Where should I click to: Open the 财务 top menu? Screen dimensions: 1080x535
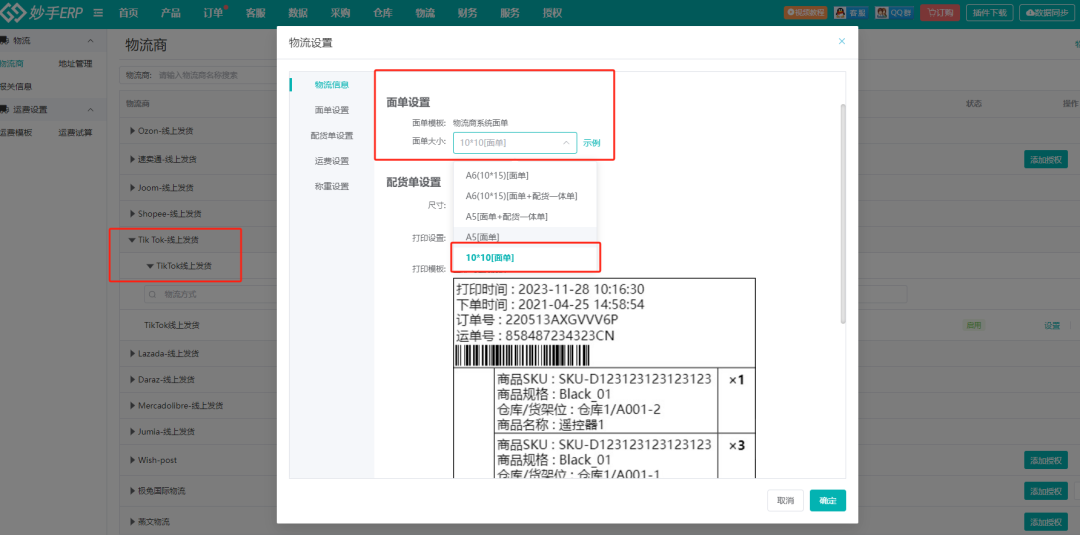pyautogui.click(x=467, y=13)
